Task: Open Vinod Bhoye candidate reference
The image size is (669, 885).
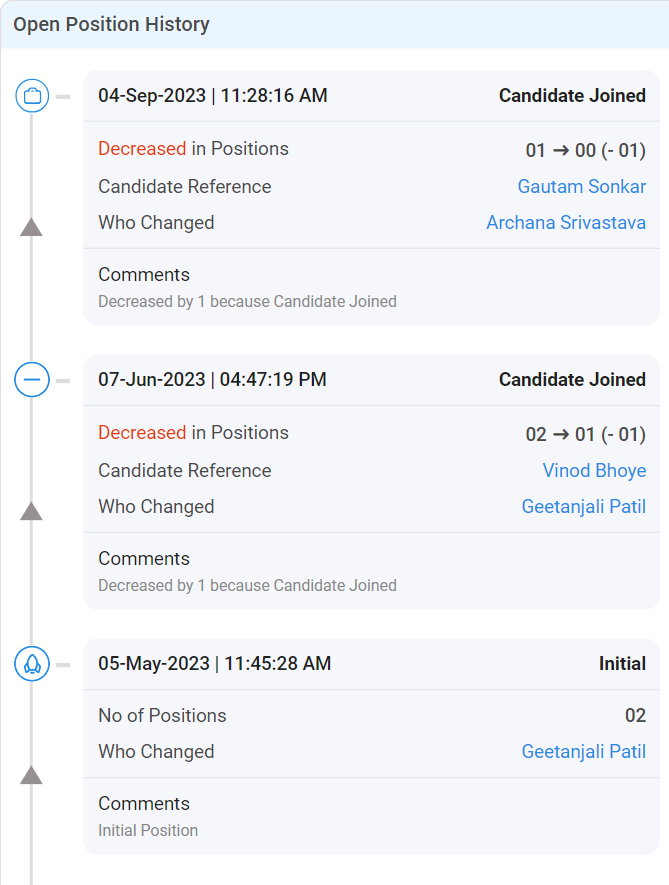Action: [x=594, y=471]
